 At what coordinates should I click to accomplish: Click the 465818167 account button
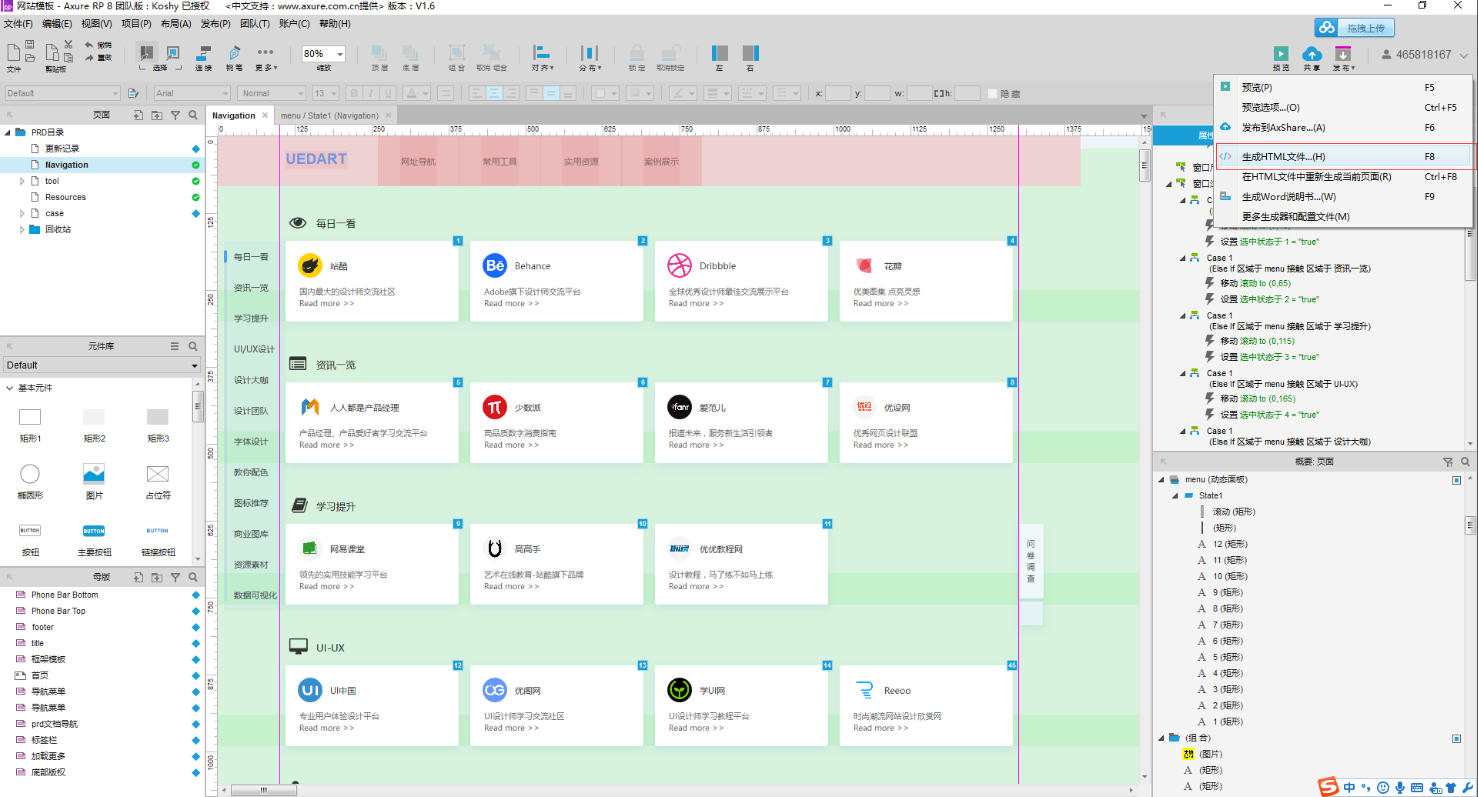pos(1423,55)
